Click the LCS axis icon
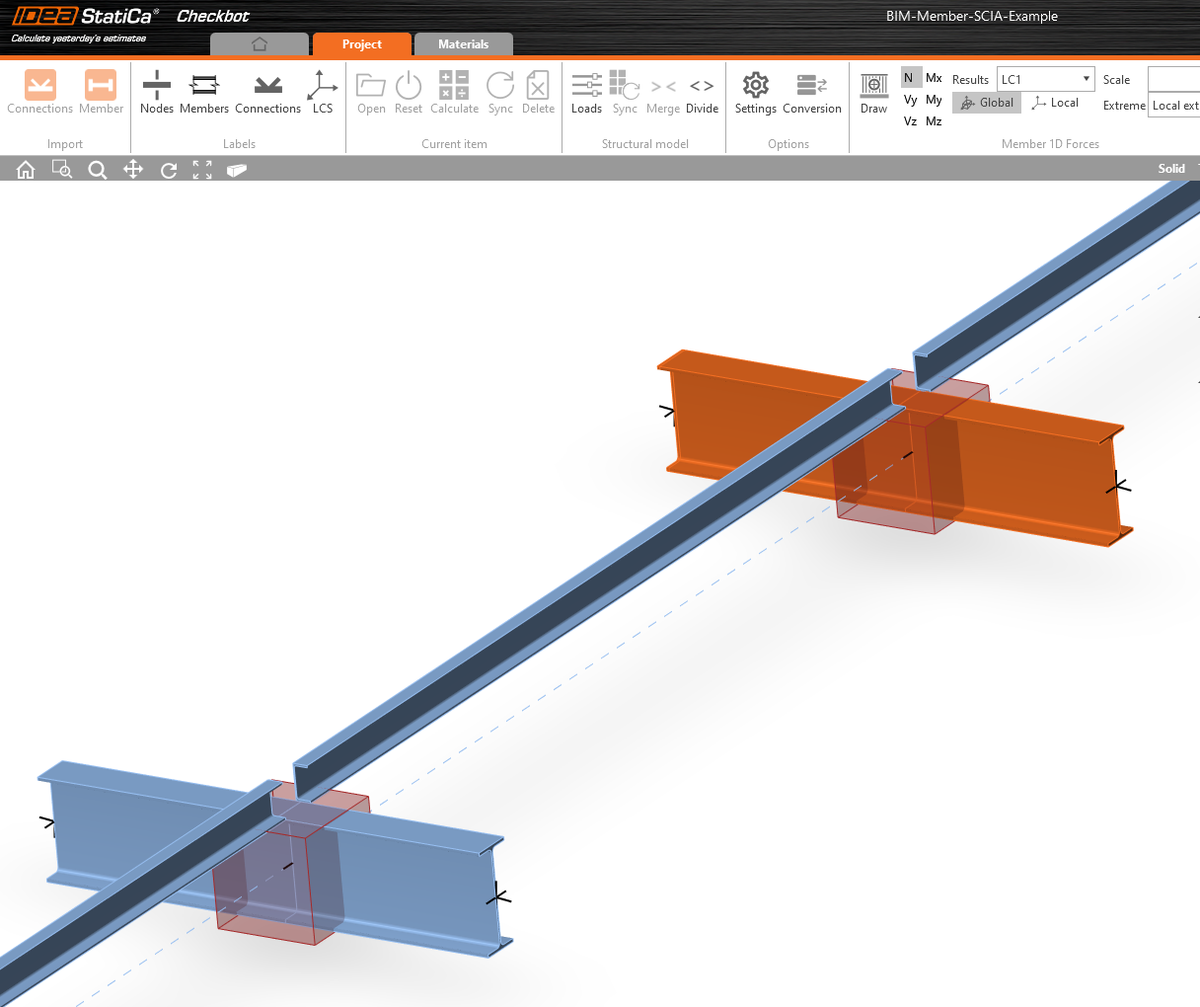Screen dimensions: 1200x1007 [322, 93]
